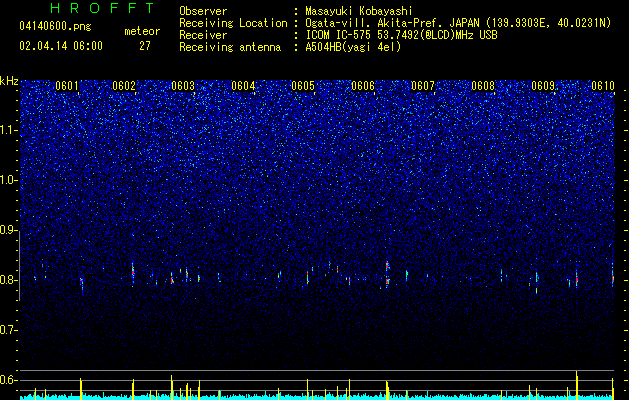Click the 1.0 kHz axis label
This screenshot has height=400, width=629.
tap(9, 180)
